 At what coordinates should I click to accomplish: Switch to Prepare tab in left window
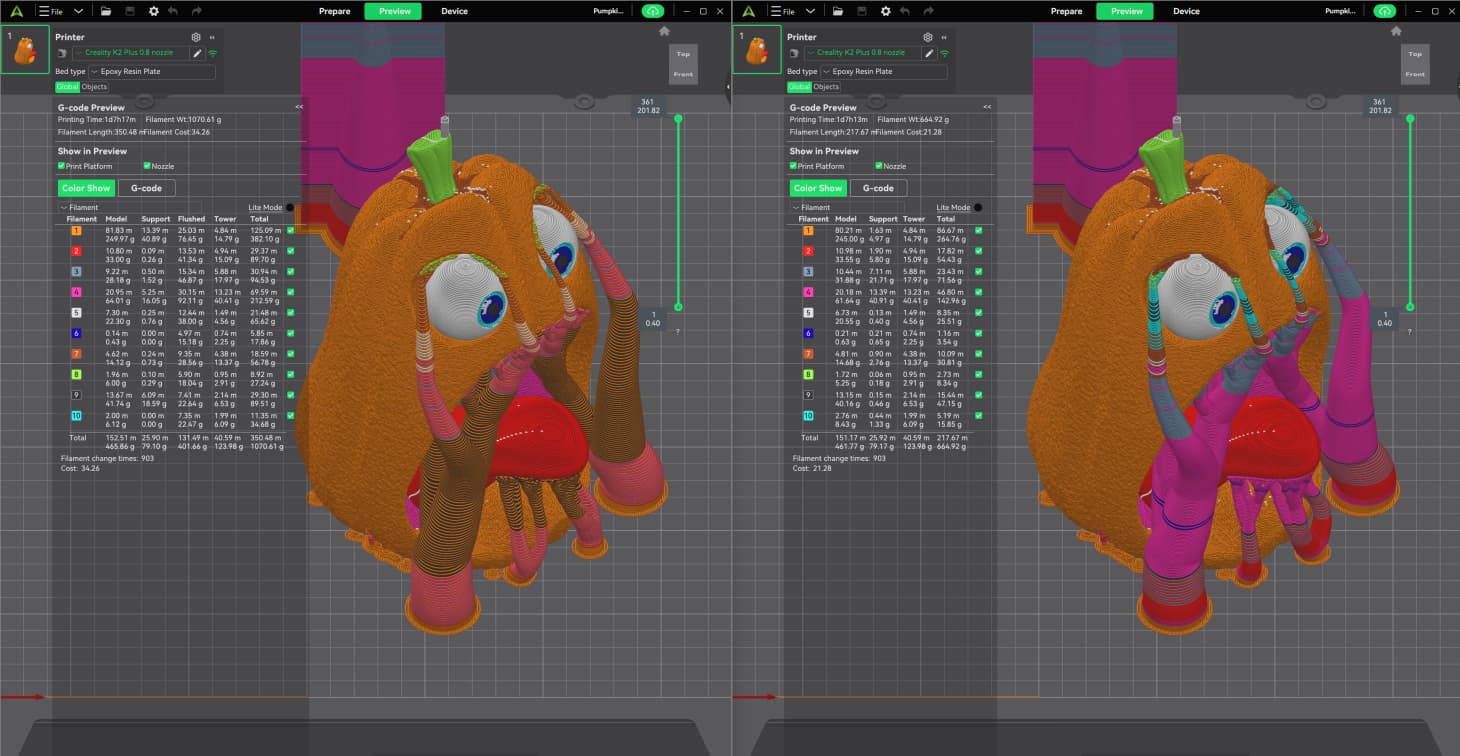[335, 11]
